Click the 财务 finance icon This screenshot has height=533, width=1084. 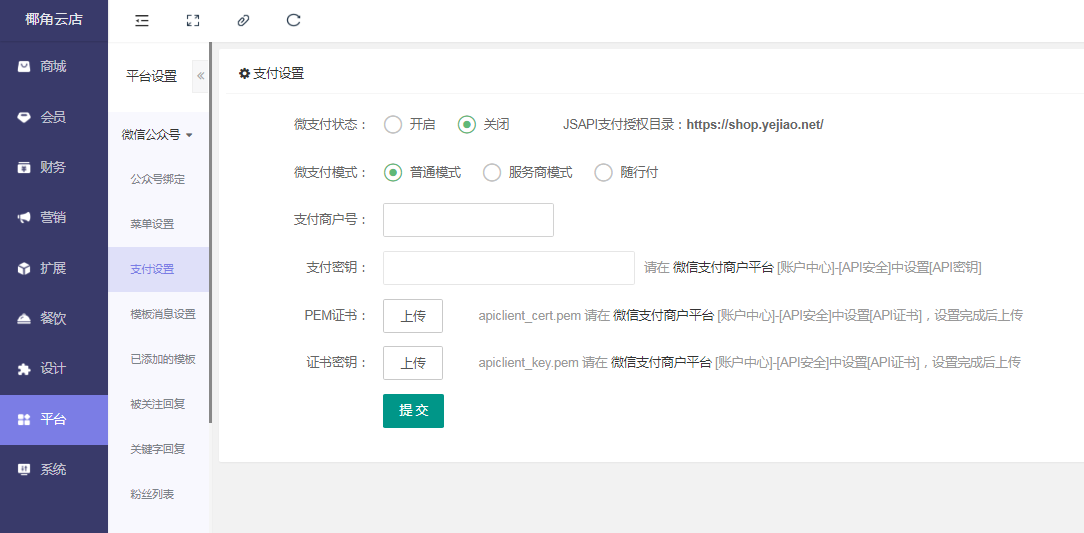24,167
